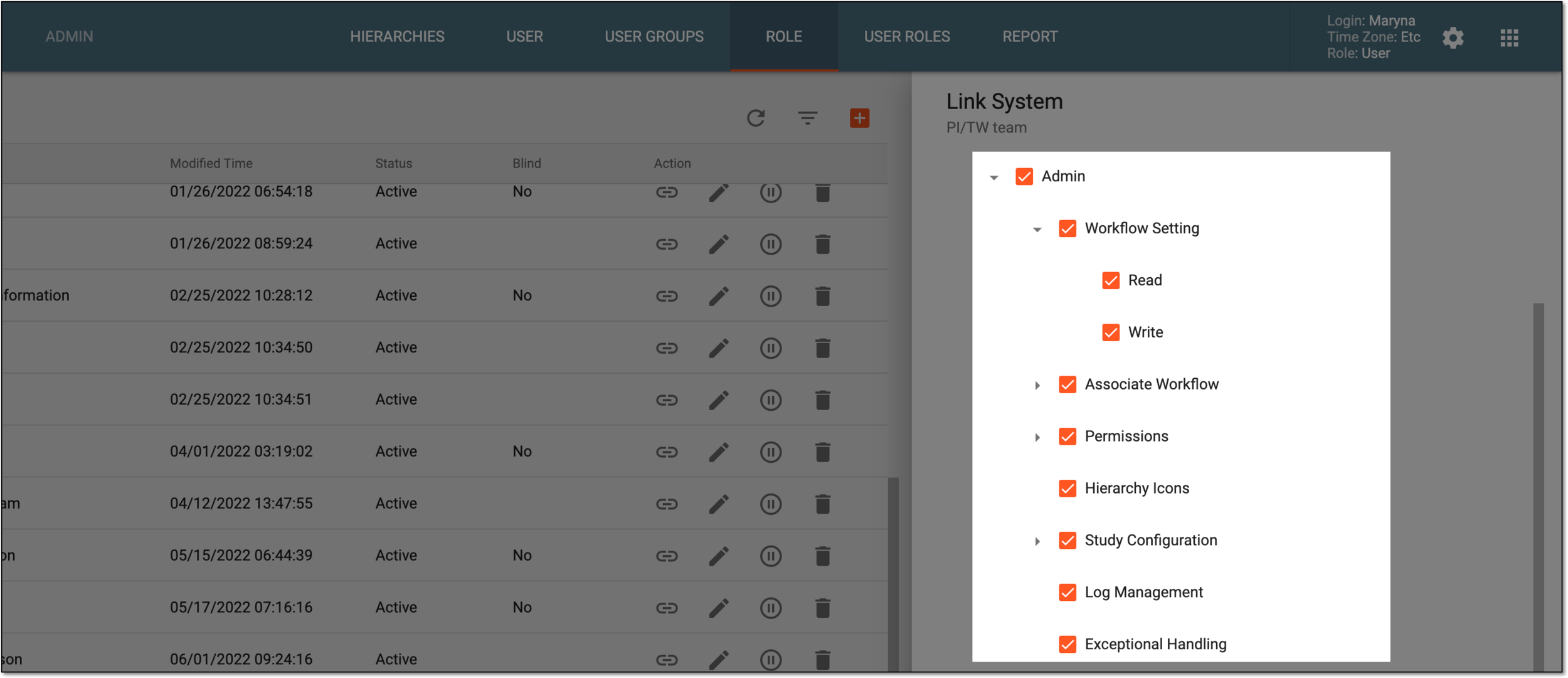Edit the role modified 02/25/2022 10:34:50
The image size is (1568, 678).
tap(719, 348)
